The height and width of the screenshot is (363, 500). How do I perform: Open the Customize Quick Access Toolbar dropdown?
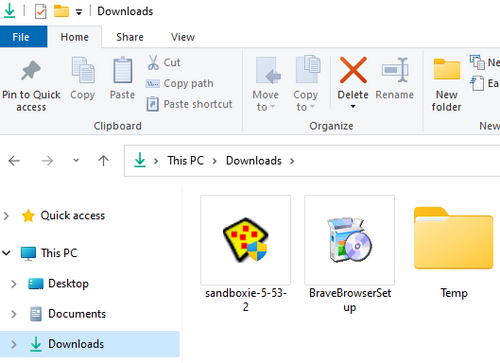coord(79,12)
